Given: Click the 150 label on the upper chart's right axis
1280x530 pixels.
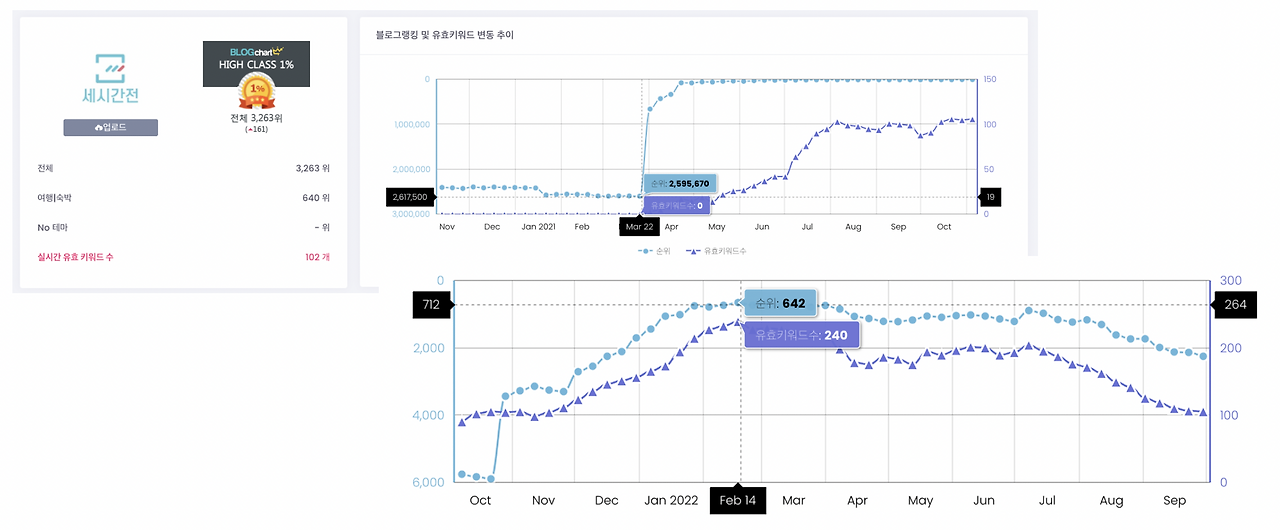Looking at the screenshot, I should (x=988, y=79).
